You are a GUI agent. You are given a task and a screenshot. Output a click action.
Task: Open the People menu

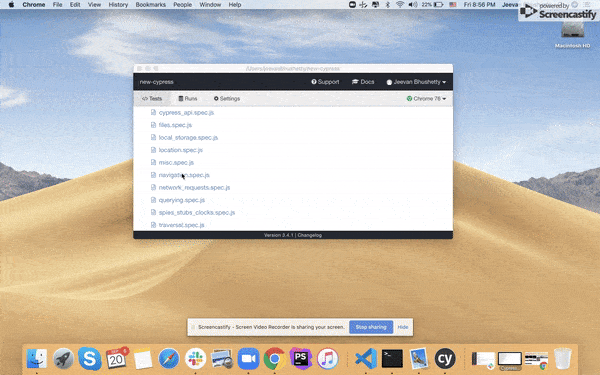point(183,5)
